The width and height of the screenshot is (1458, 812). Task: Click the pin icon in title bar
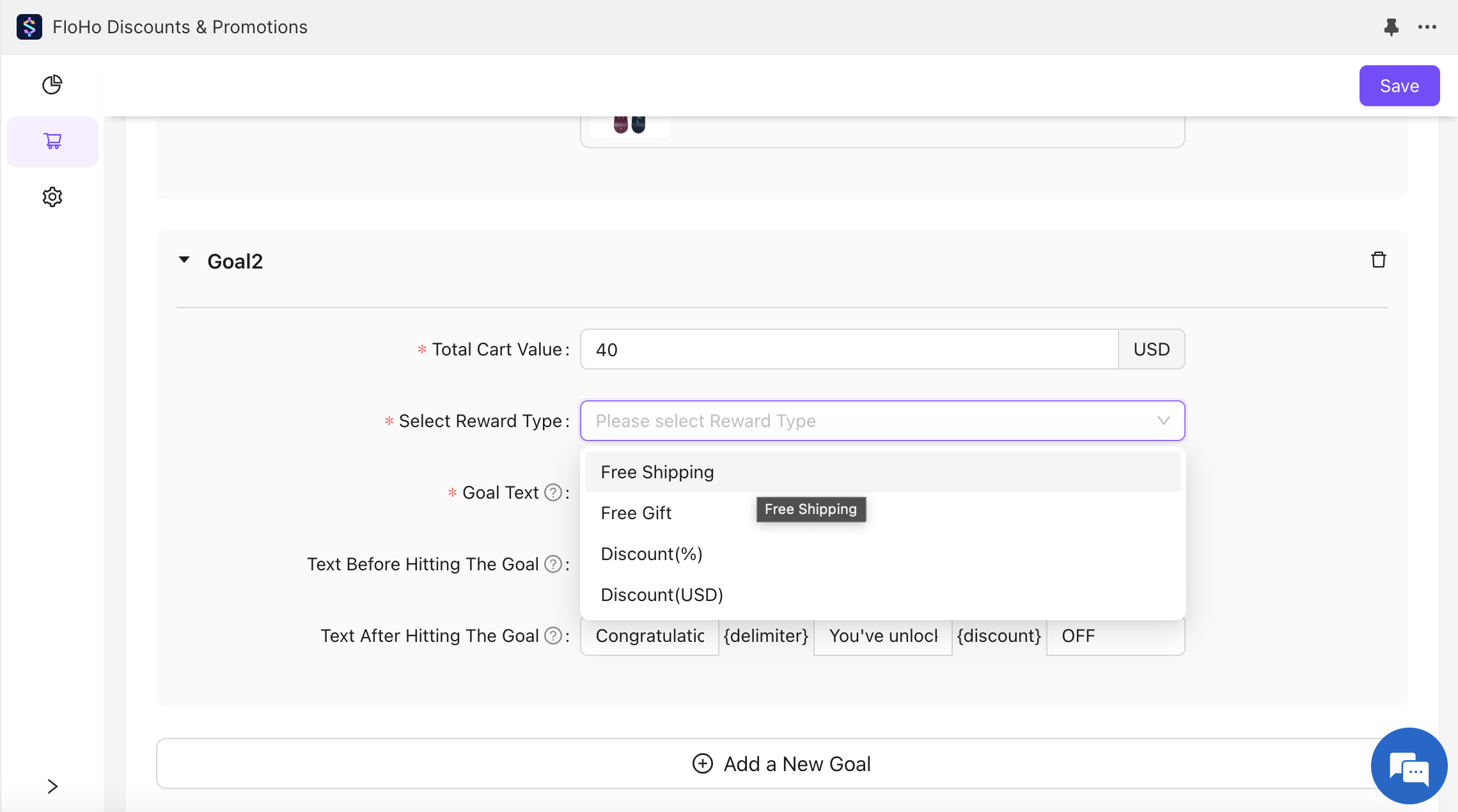[1391, 27]
